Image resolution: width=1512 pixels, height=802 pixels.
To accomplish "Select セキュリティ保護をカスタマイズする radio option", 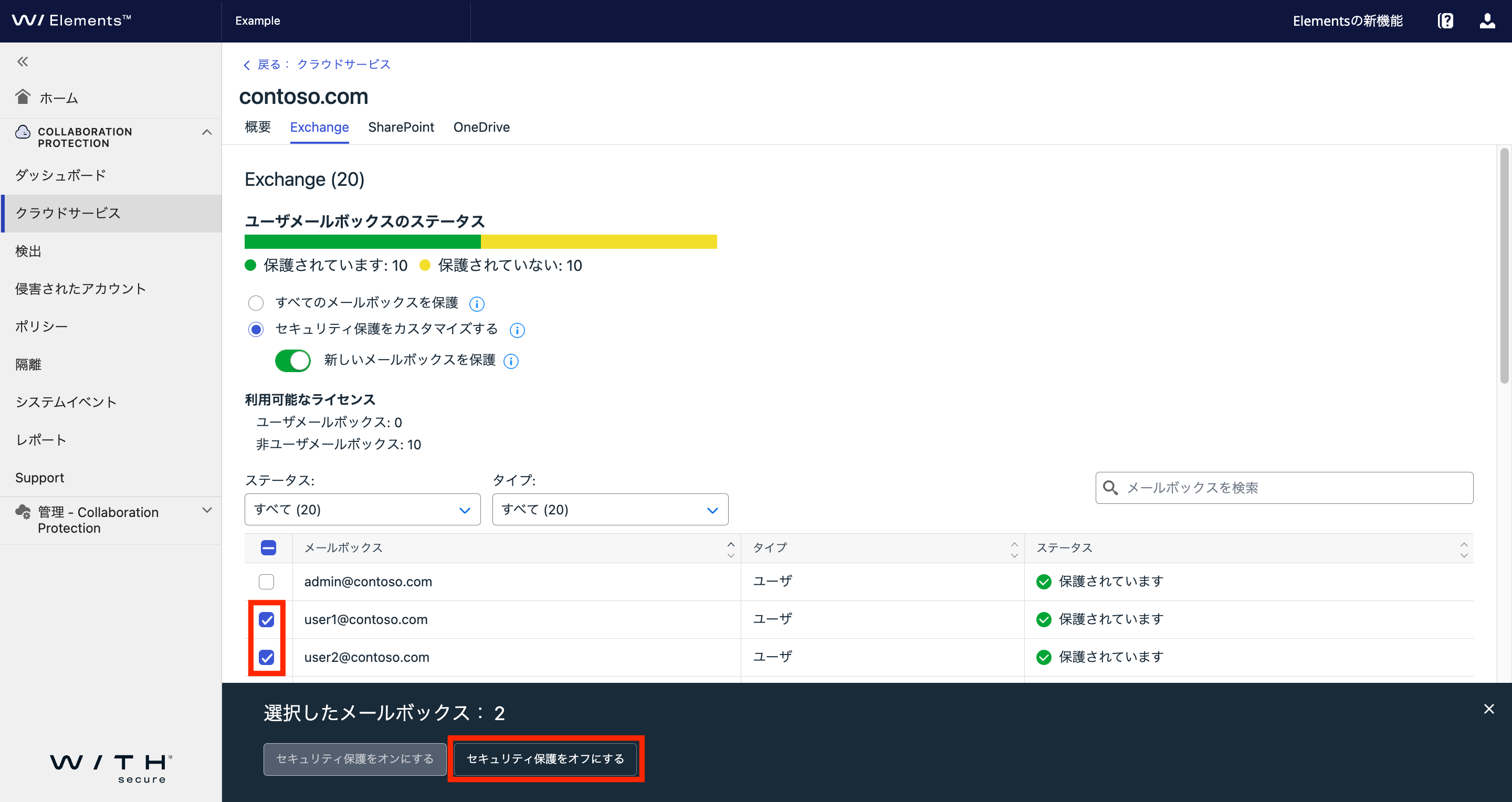I will click(256, 330).
